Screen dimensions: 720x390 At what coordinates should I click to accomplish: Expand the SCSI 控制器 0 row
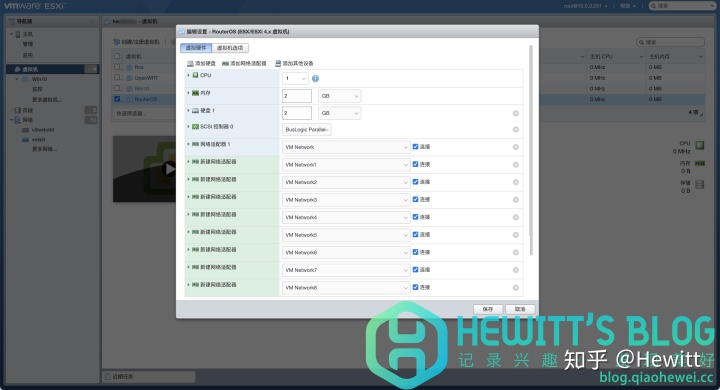[188, 126]
